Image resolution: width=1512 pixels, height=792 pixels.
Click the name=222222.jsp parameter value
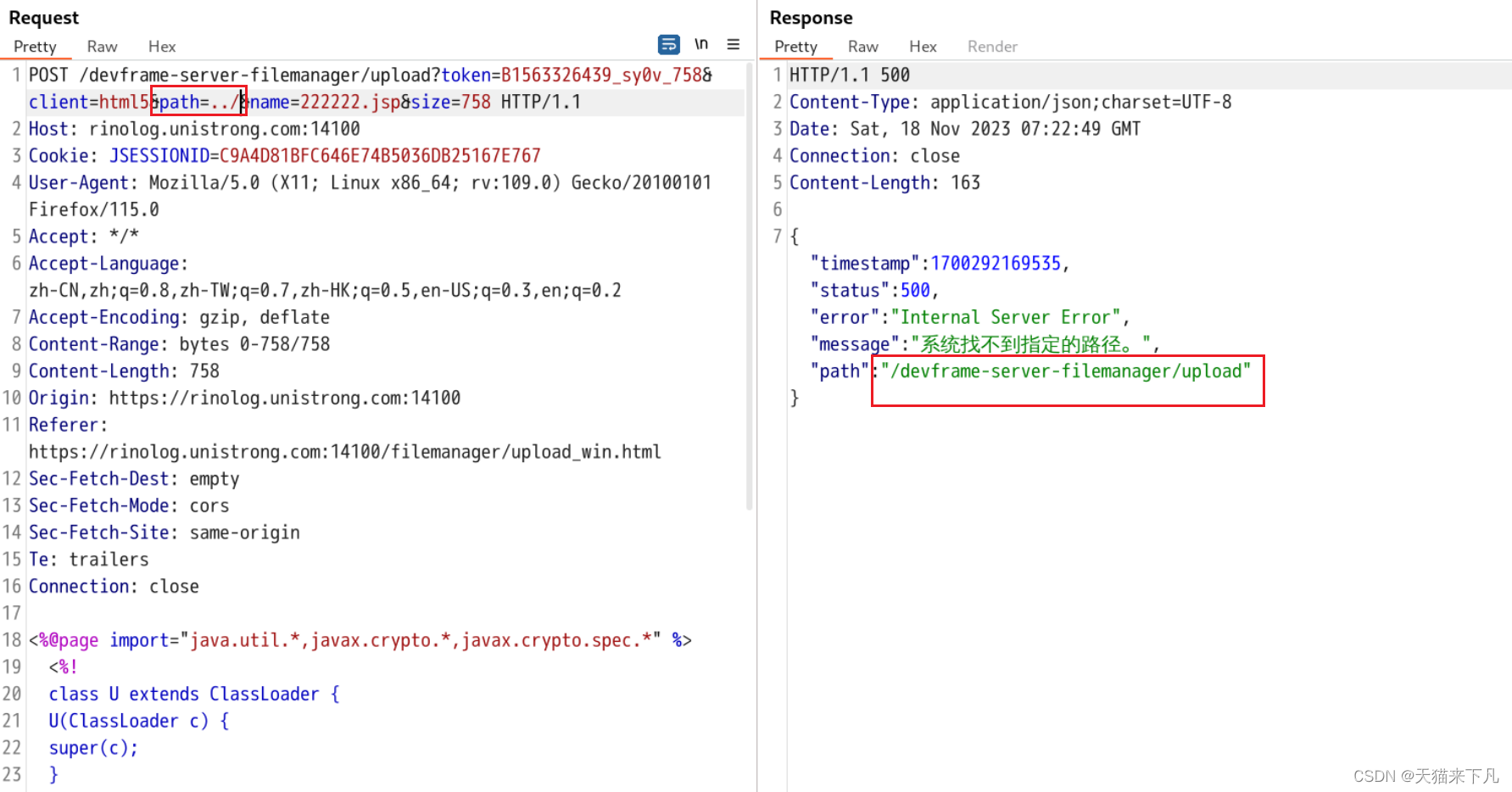(350, 102)
